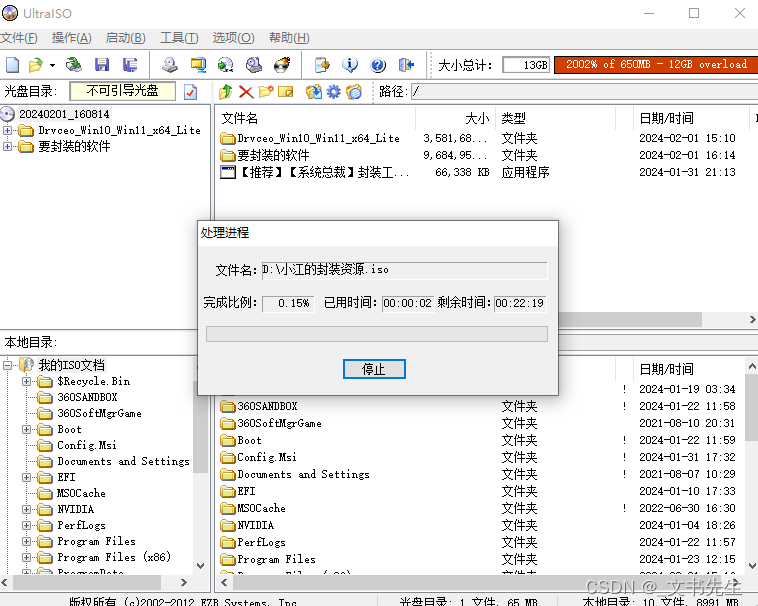Screen dimensions: 758x606
Task: Expand the NVIDIA folder tree node
Action: tap(27, 509)
